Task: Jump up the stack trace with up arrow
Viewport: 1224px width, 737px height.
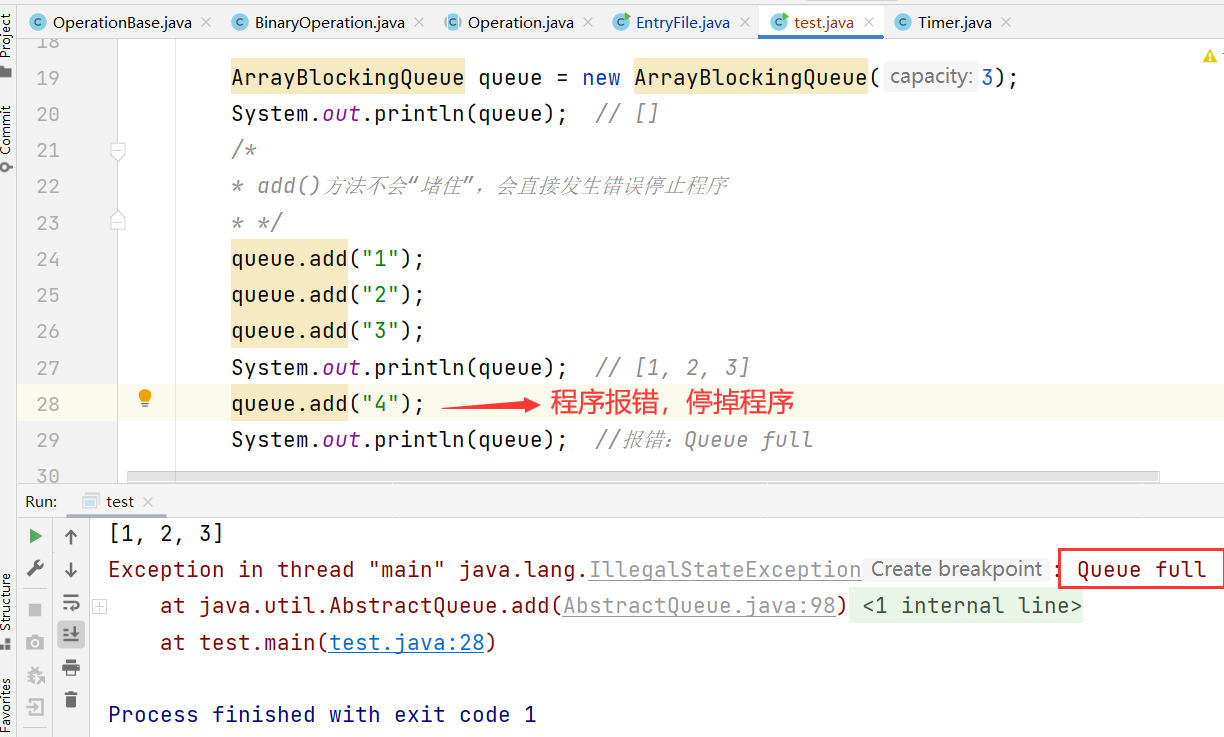Action: 71,537
